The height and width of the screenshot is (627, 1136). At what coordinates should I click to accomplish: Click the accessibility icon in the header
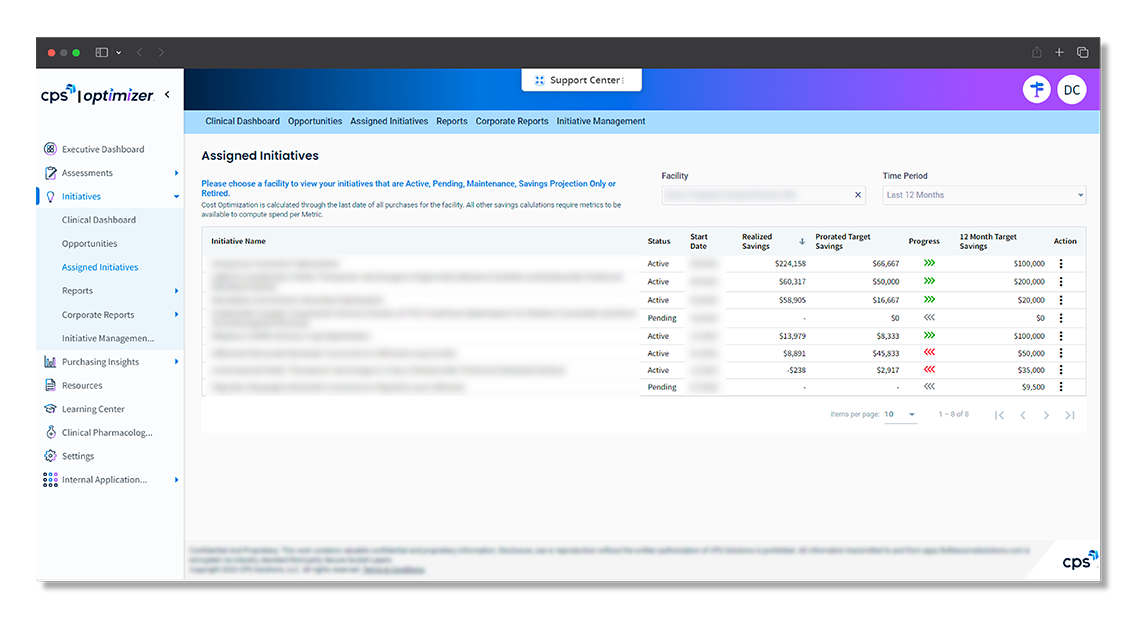tap(1037, 89)
